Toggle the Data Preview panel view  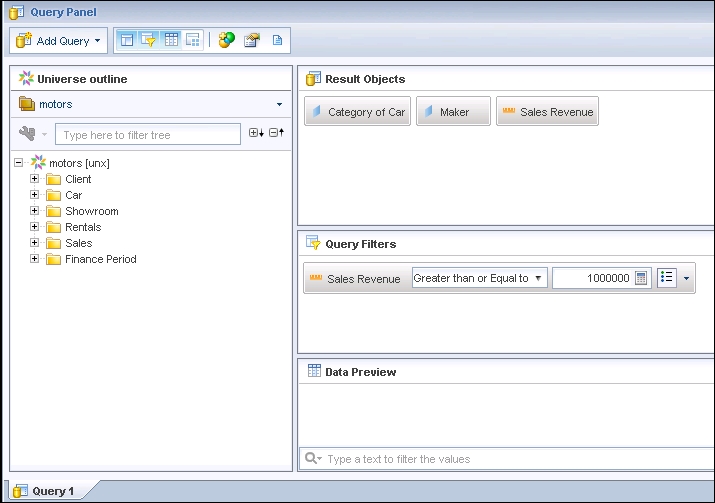point(171,40)
